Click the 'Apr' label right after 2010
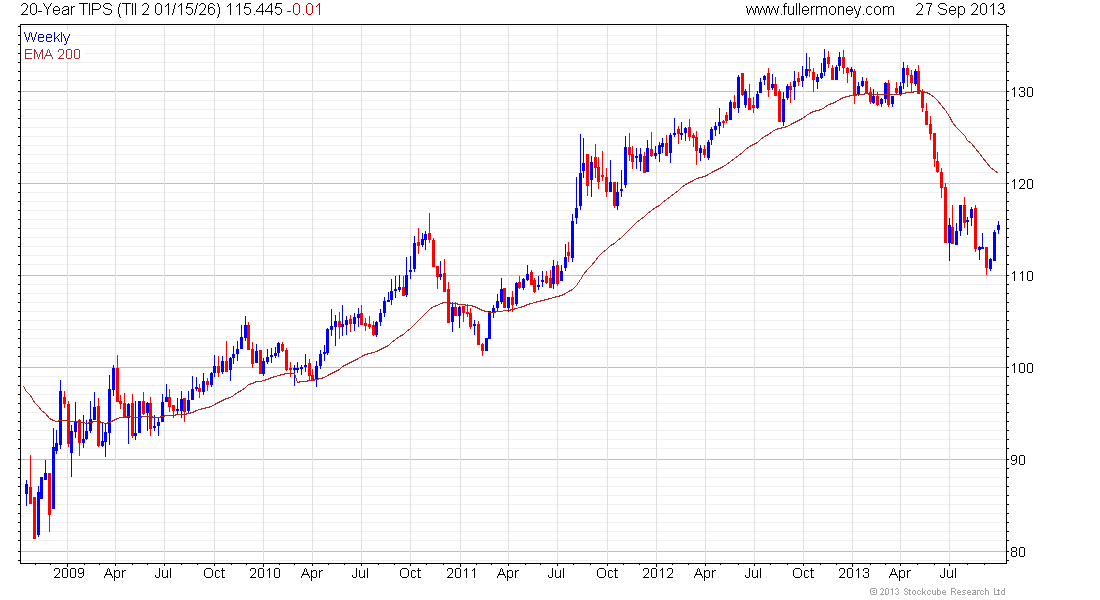 coord(311,573)
